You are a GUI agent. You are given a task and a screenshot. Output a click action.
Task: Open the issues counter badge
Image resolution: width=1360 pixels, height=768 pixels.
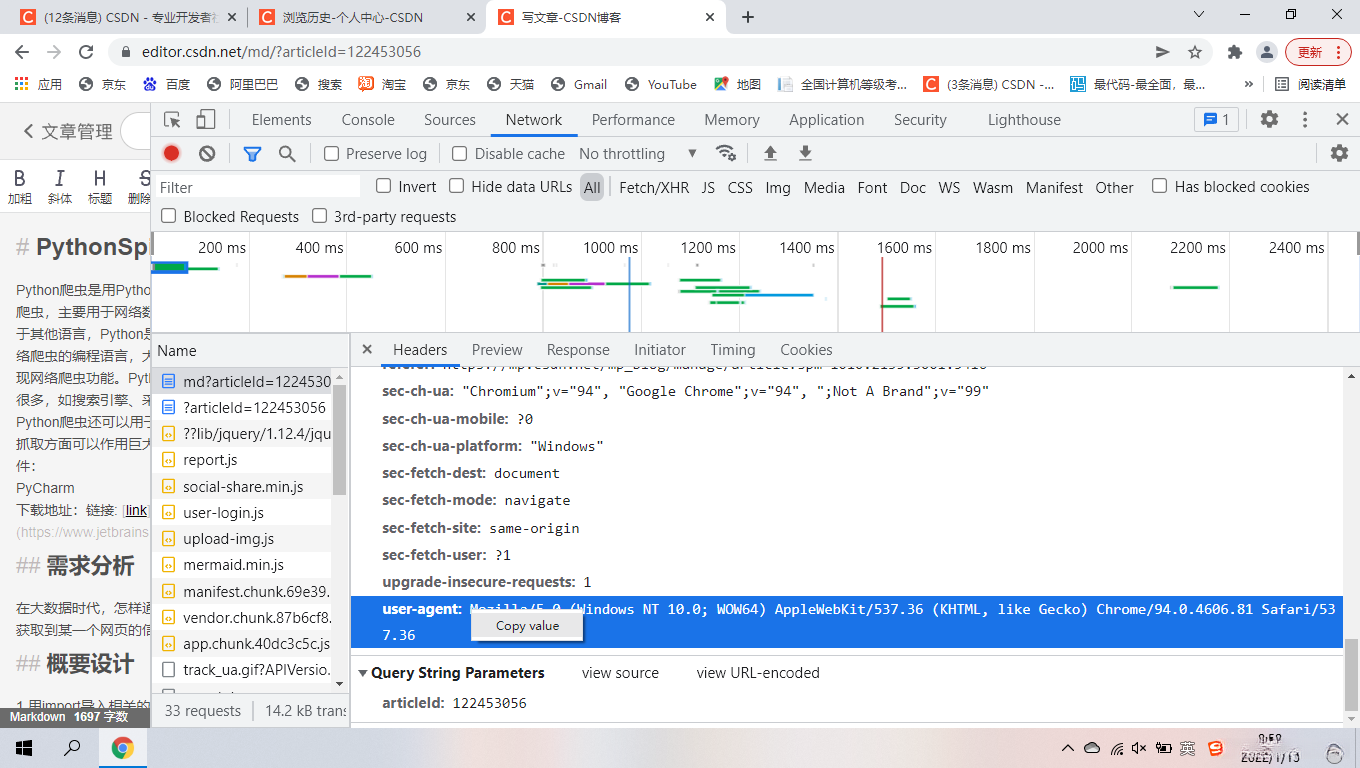[x=1217, y=119]
